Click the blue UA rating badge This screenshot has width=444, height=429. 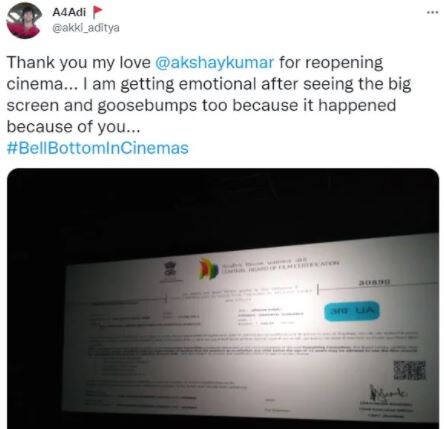[x=352, y=311]
